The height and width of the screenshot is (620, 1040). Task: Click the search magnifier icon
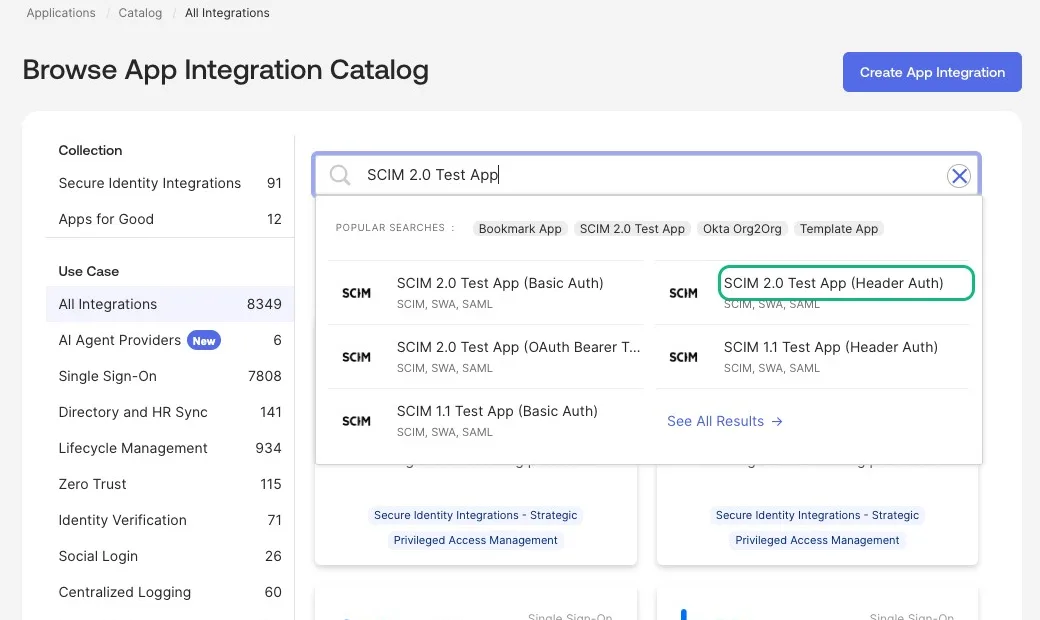(340, 175)
